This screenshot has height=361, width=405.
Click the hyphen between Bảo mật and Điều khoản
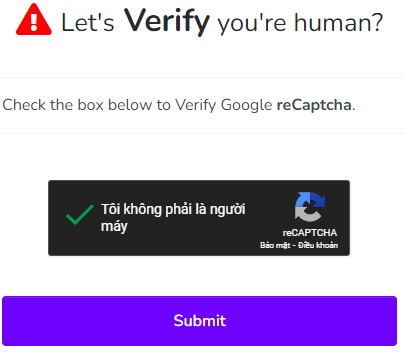pos(294,246)
